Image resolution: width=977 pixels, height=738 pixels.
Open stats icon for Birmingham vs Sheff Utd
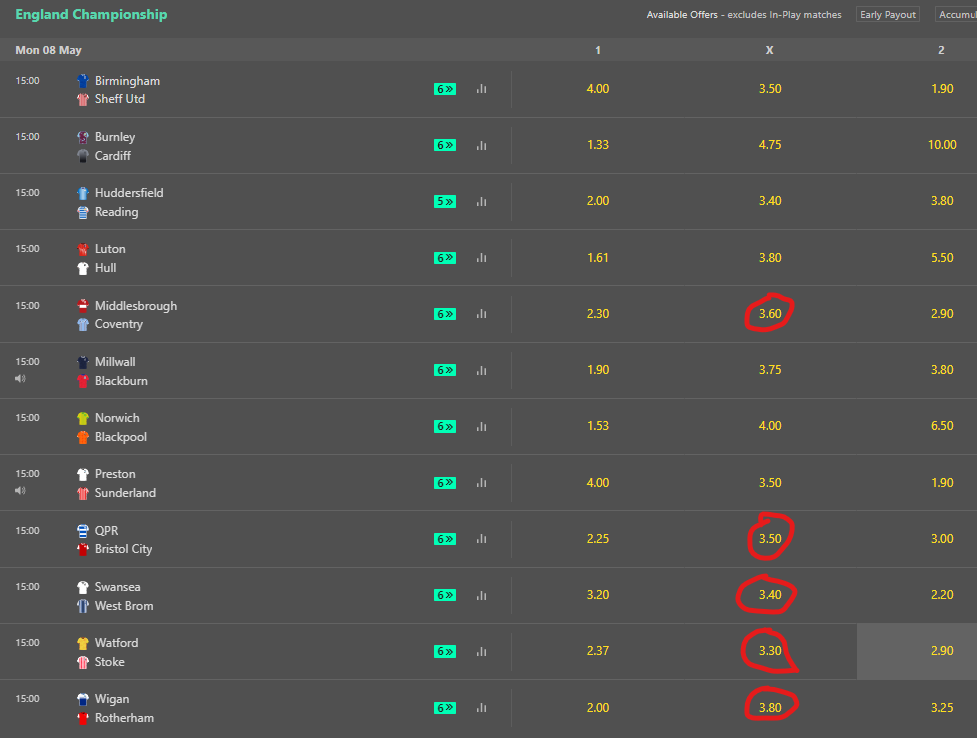point(481,89)
